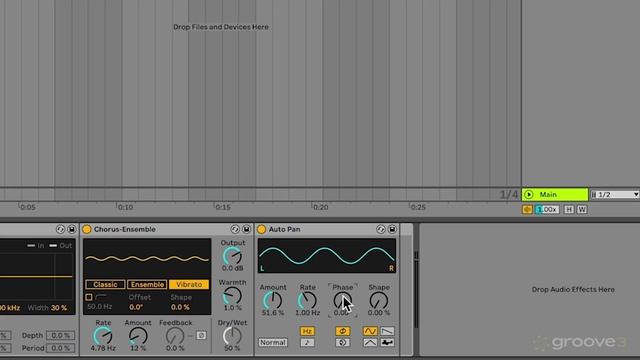
Task: Adjust the Chorus Warmth knob
Action: 232,296
